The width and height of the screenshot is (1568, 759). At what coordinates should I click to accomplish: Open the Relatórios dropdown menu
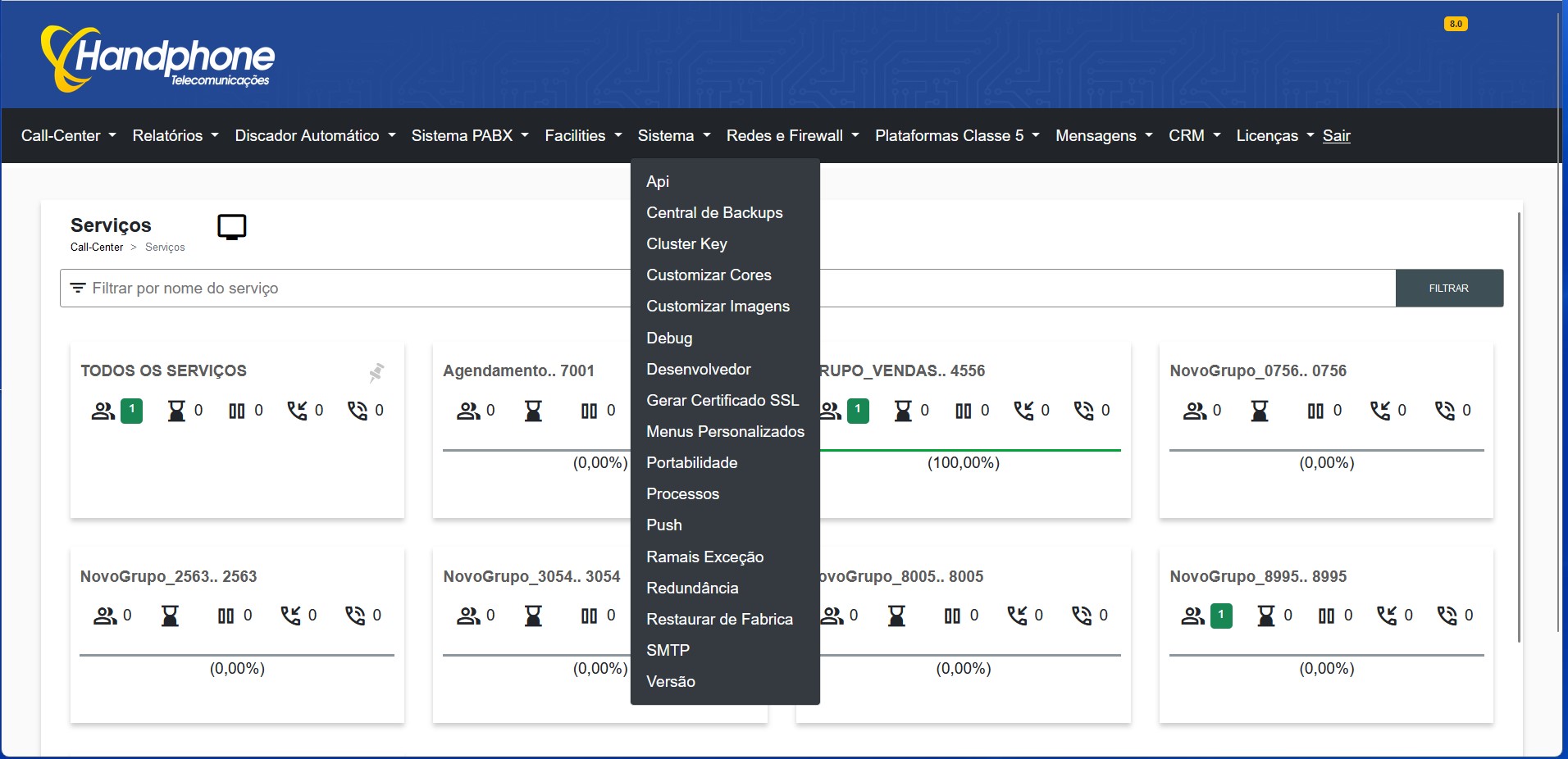coord(175,136)
